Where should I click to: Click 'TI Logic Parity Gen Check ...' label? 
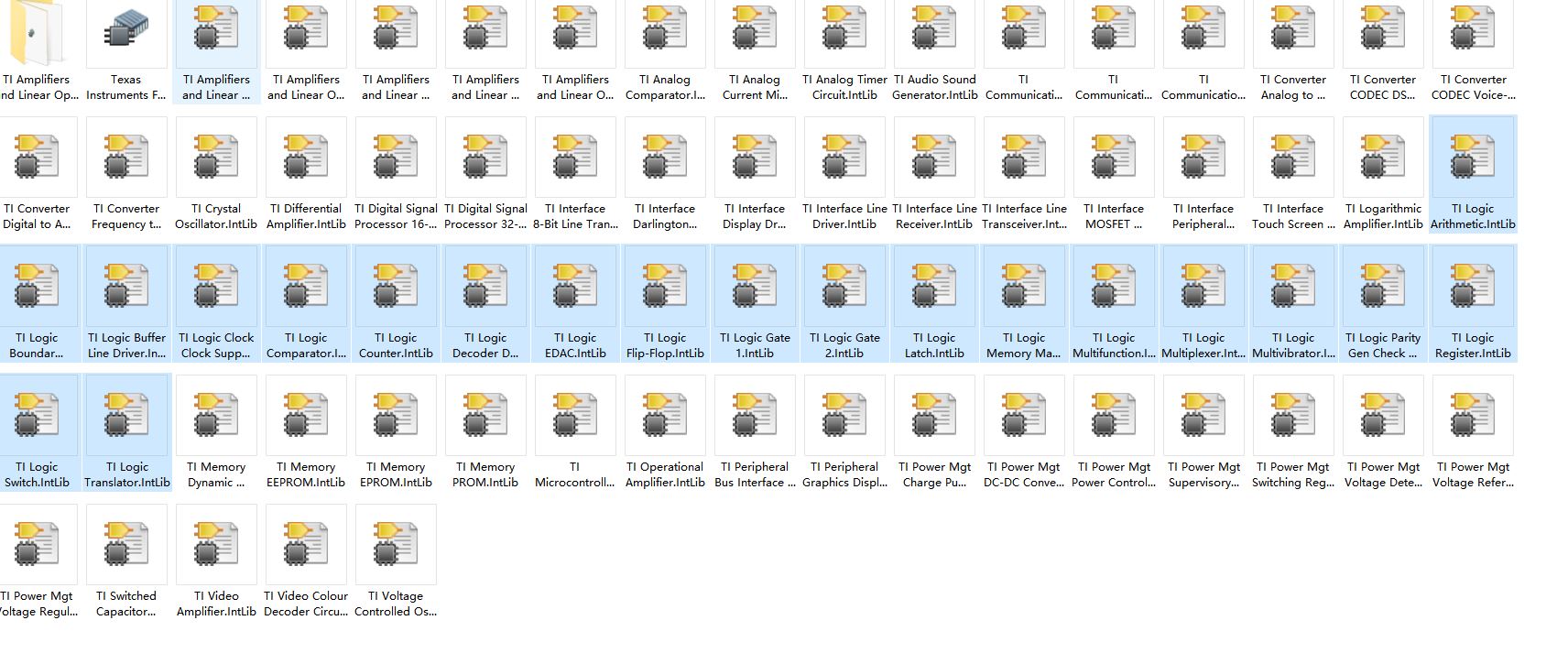1383,345
